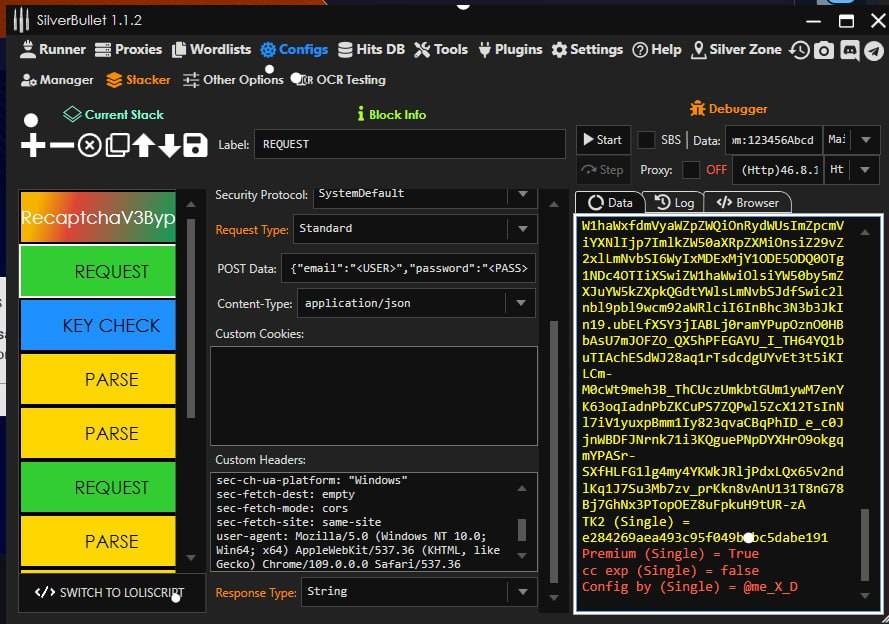Click the circled X disable block icon

click(90, 146)
